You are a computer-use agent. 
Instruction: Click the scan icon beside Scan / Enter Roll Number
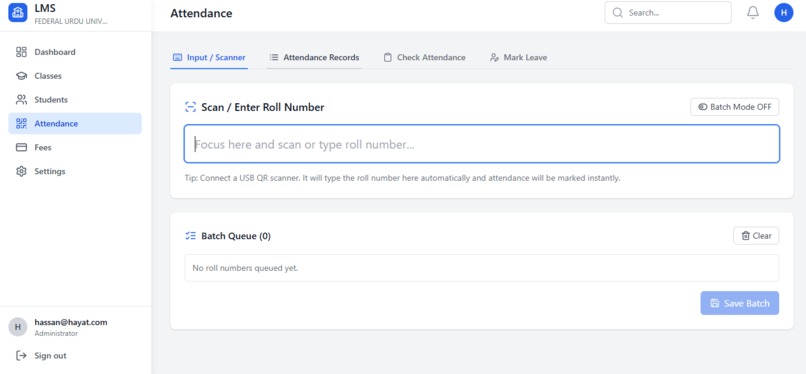(x=190, y=107)
